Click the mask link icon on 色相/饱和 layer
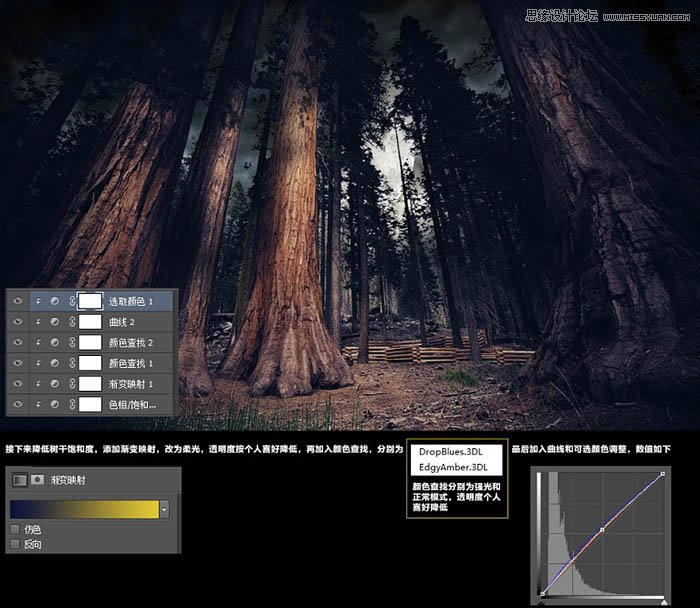 (x=72, y=404)
